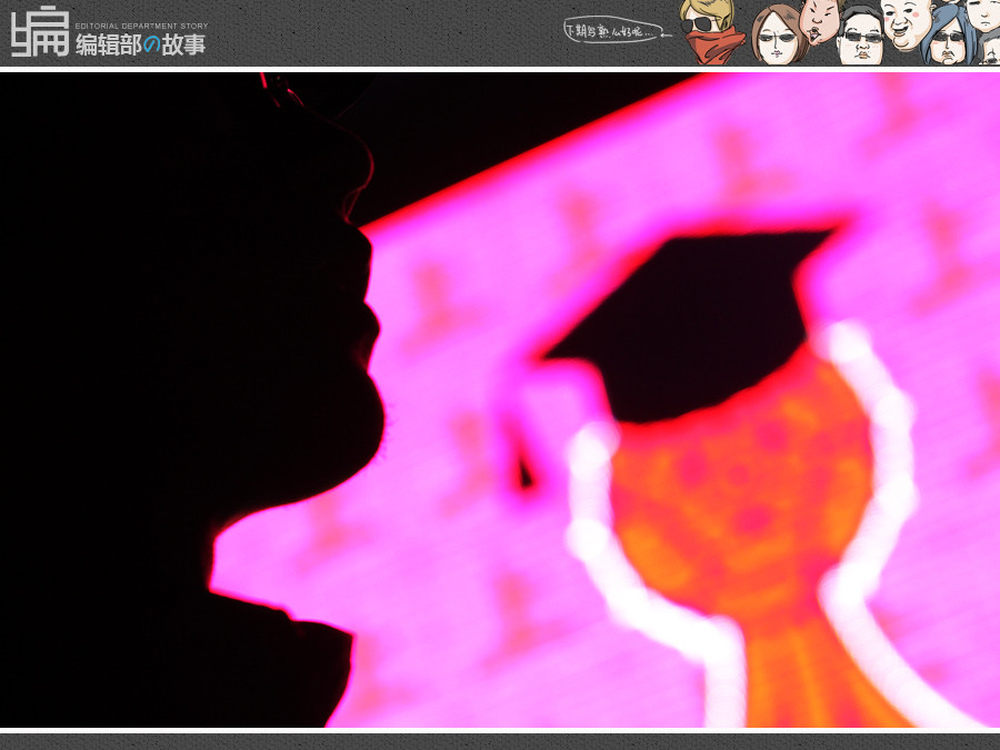
Task: Click the EDITORIAL DEPARTMENT STORY subtitle
Action: pyautogui.click(x=142, y=26)
